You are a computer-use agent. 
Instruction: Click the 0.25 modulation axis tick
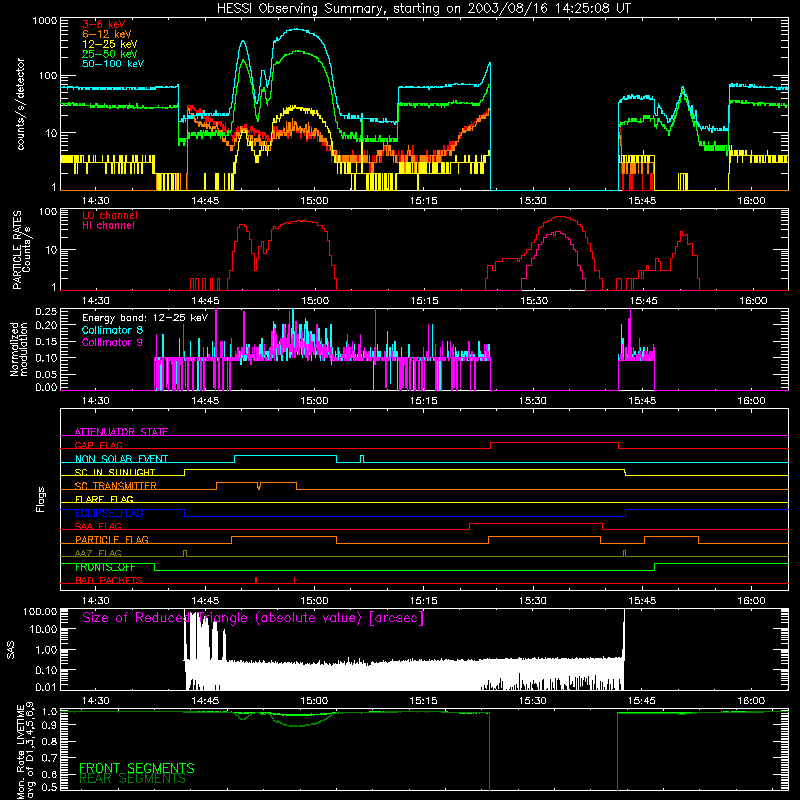tap(47, 312)
